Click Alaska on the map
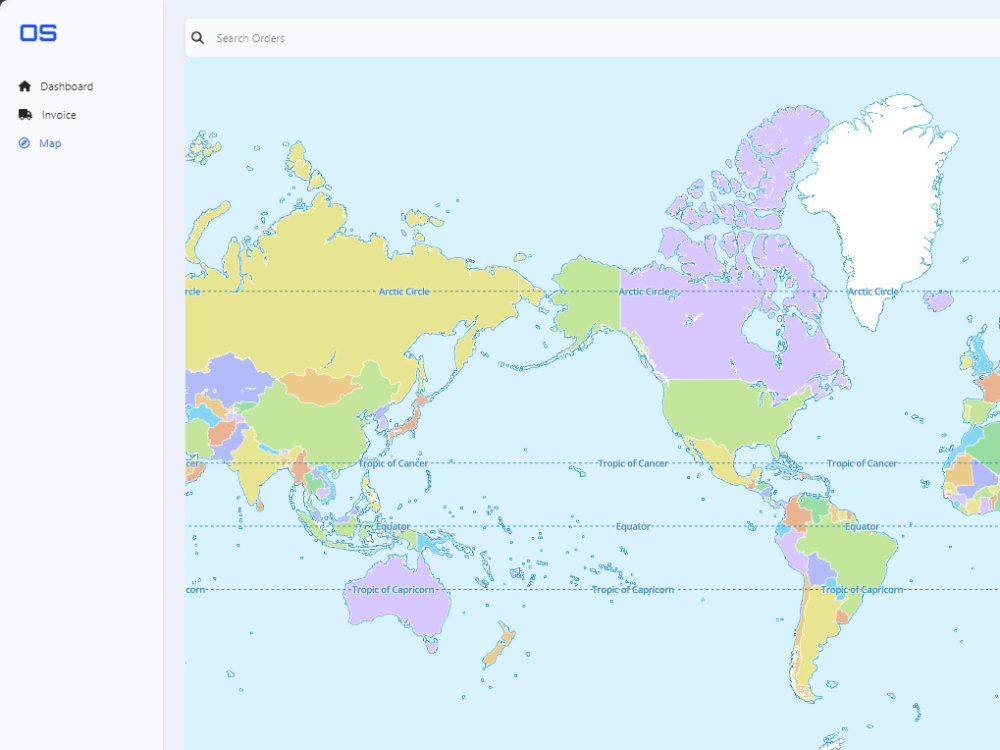The image size is (1000, 750). pos(590,293)
